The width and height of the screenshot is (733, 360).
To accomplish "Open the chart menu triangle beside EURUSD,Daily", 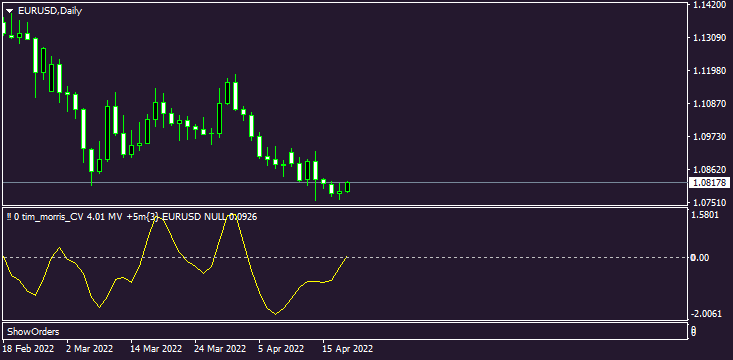I will click(9, 11).
